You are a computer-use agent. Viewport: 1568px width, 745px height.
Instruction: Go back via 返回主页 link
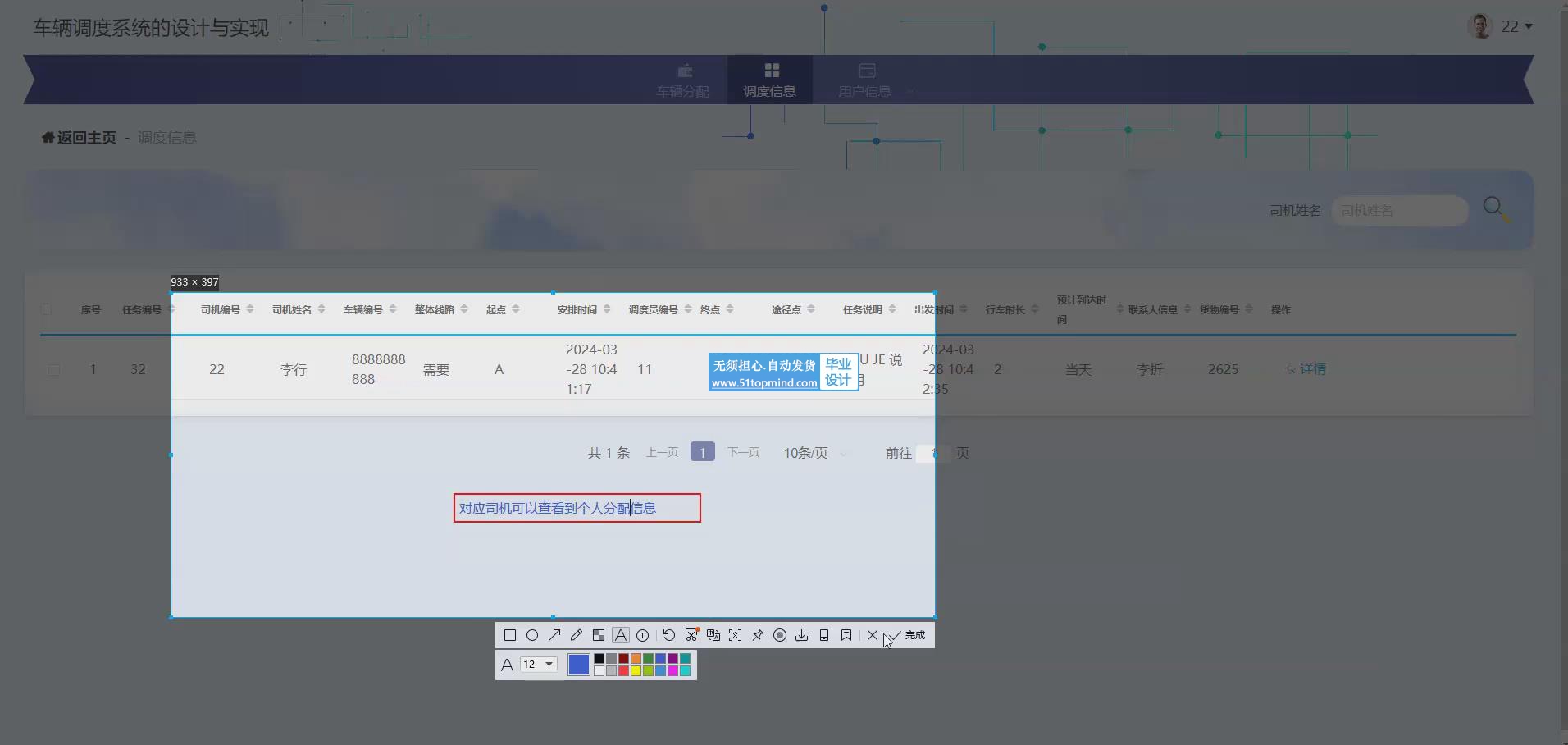click(79, 138)
